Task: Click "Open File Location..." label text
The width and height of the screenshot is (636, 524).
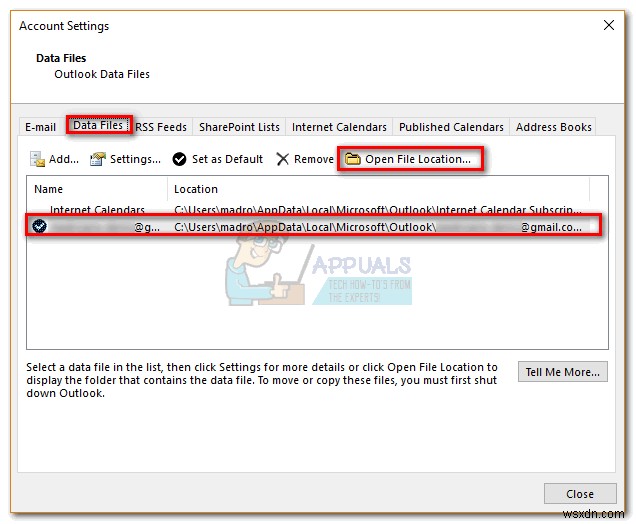Action: point(418,159)
